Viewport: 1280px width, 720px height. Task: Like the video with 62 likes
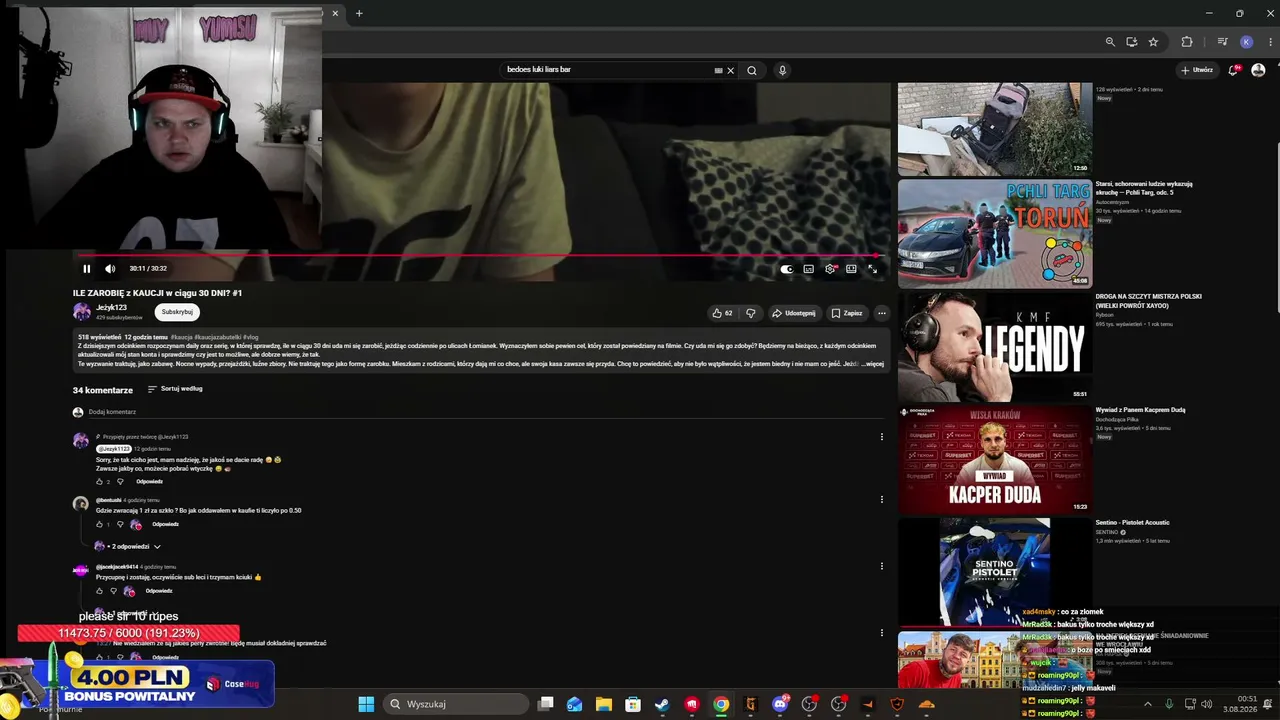click(722, 313)
